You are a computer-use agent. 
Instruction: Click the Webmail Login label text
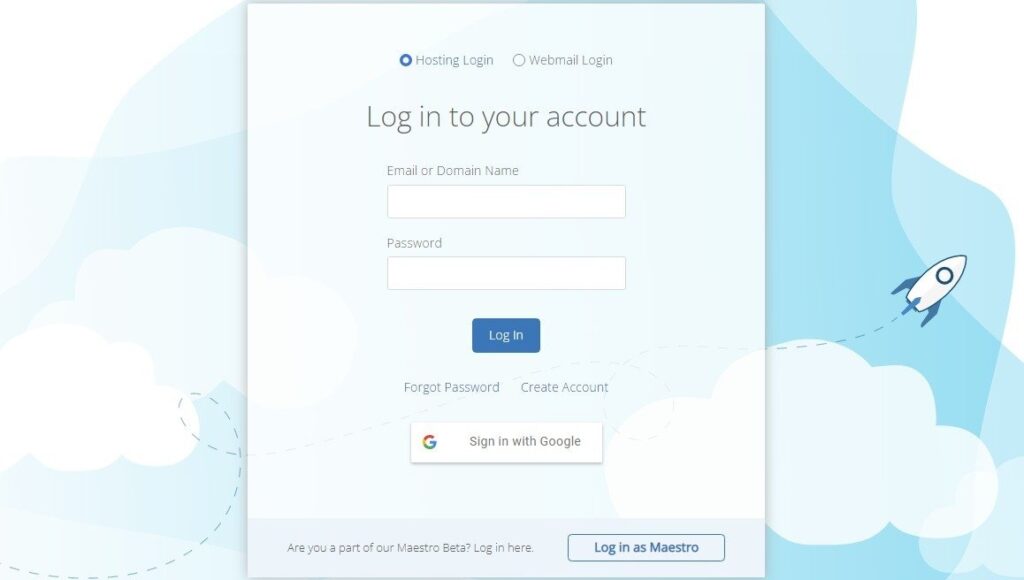[571, 60]
